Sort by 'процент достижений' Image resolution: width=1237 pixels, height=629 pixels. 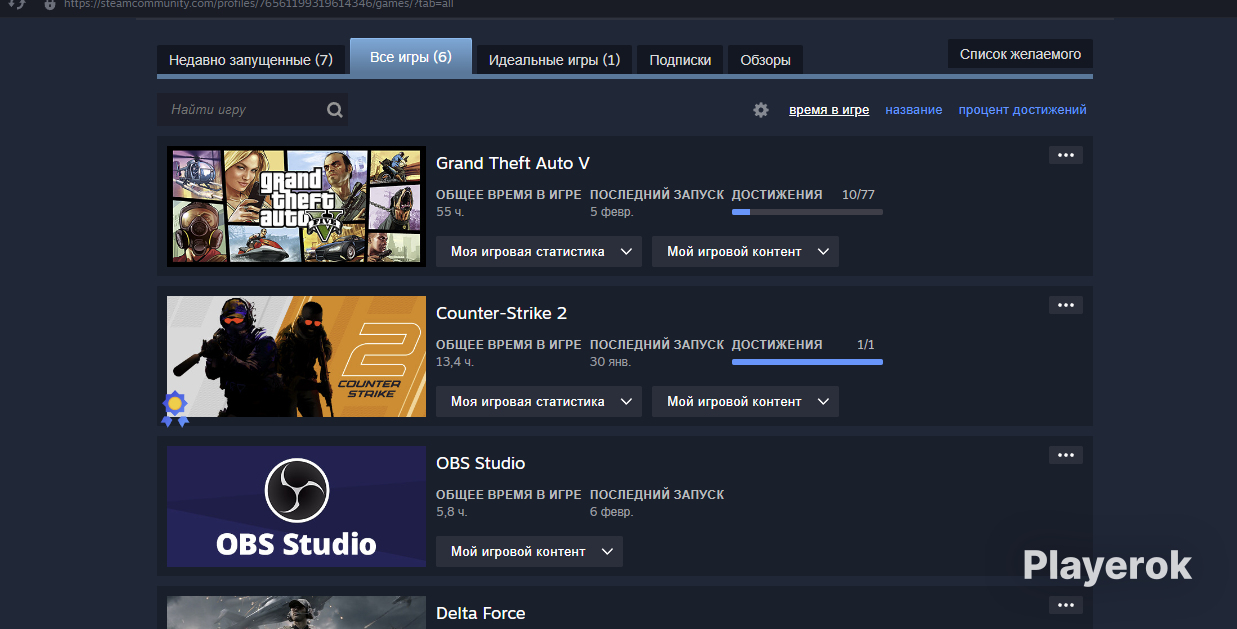coord(1022,110)
